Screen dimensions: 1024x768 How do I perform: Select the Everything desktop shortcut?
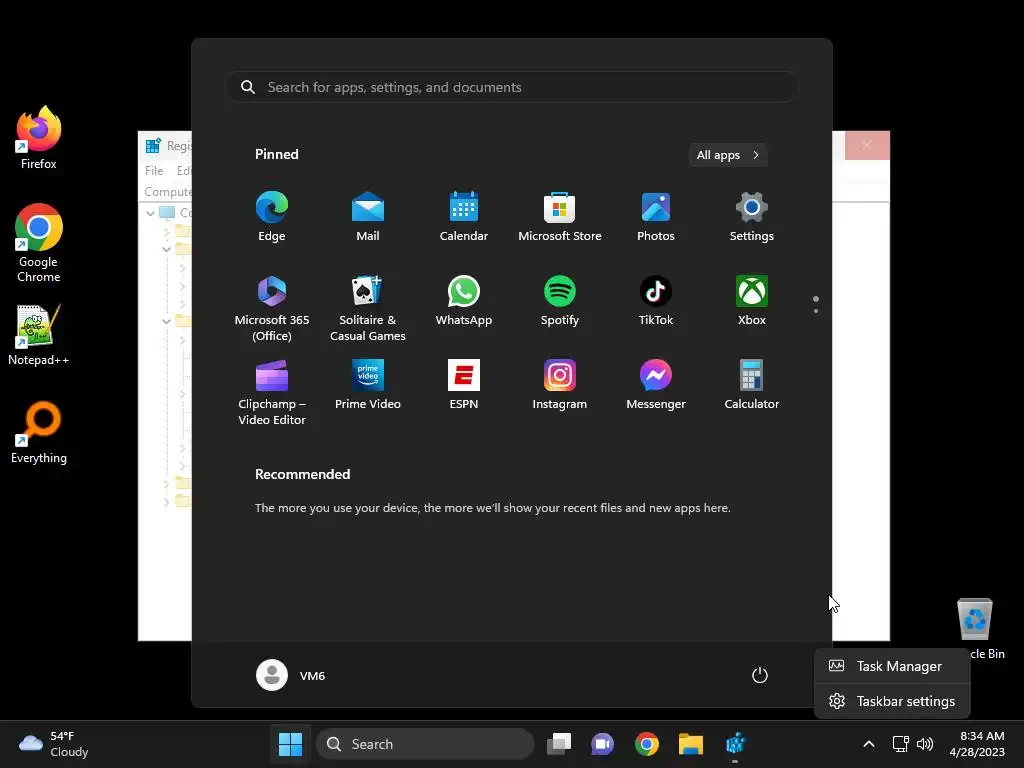39,432
